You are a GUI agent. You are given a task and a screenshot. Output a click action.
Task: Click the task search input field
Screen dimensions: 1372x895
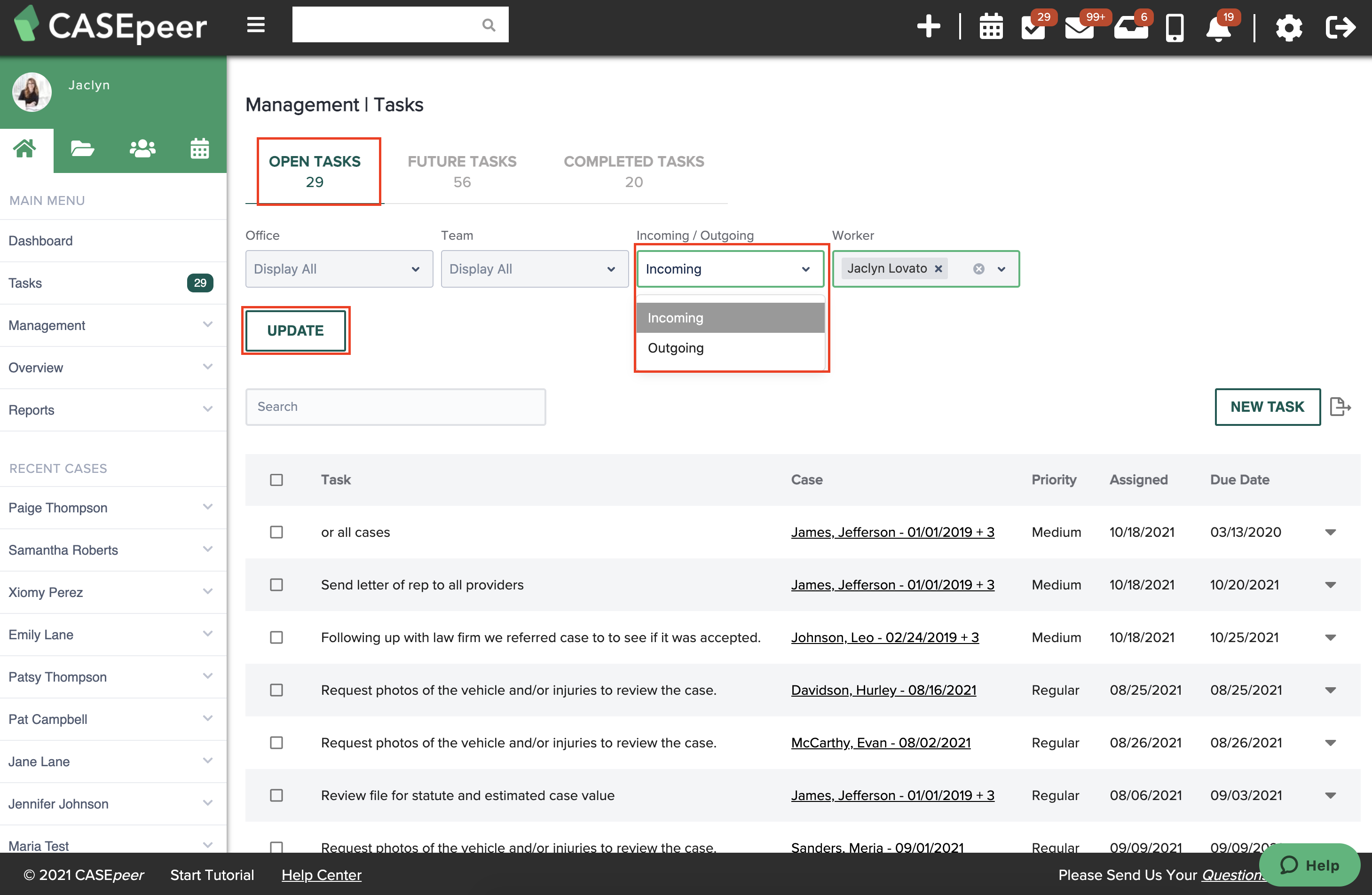(x=395, y=406)
